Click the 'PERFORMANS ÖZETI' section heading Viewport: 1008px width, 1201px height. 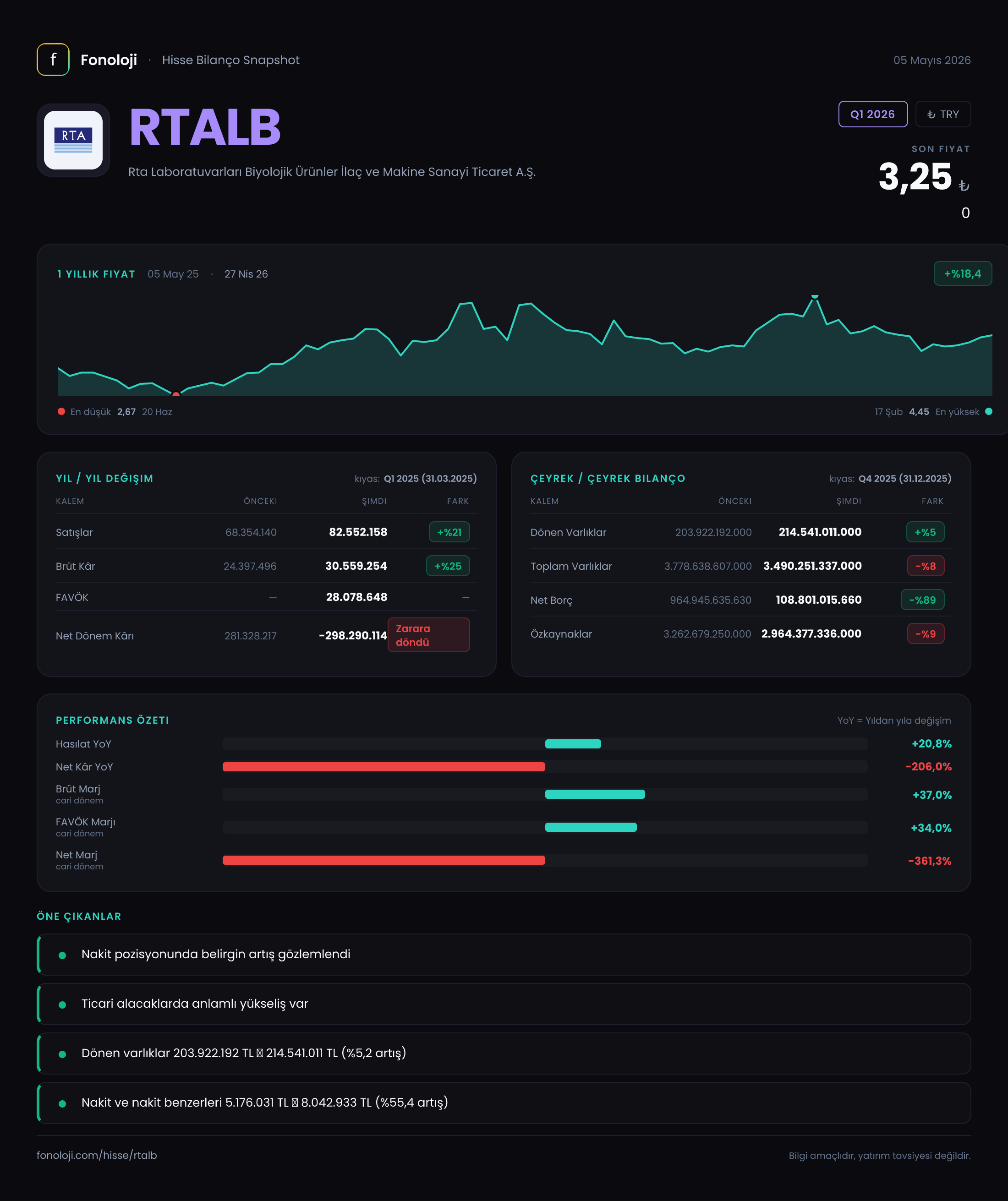click(112, 720)
